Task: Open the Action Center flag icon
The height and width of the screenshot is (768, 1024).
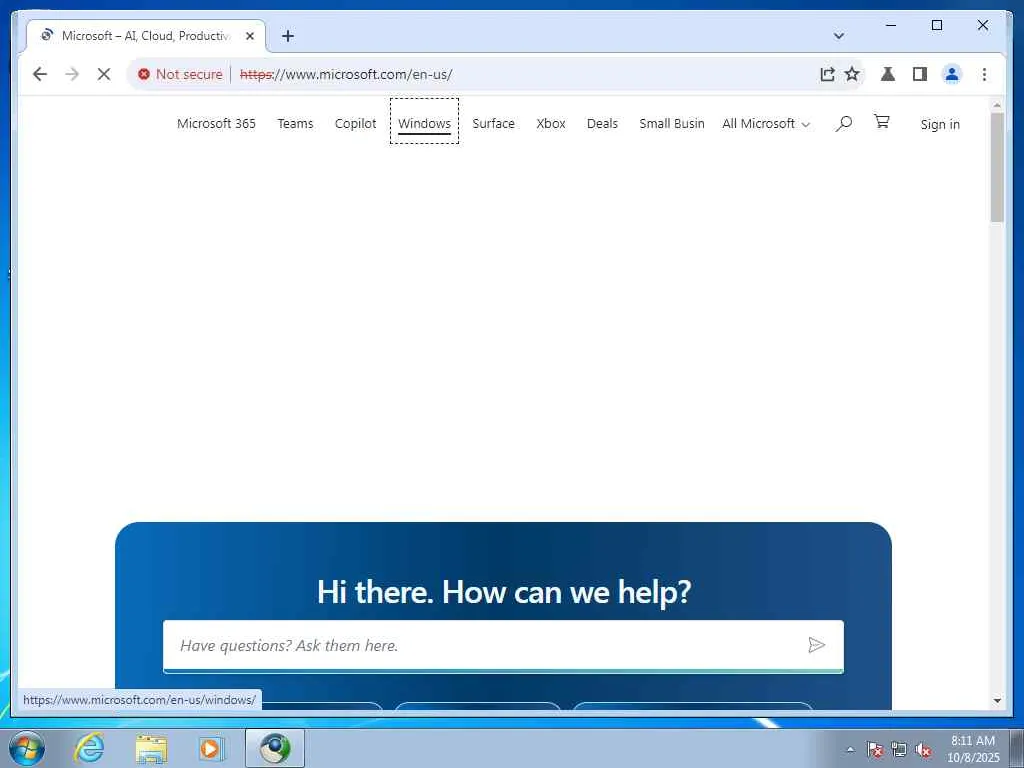Action: [875, 750]
